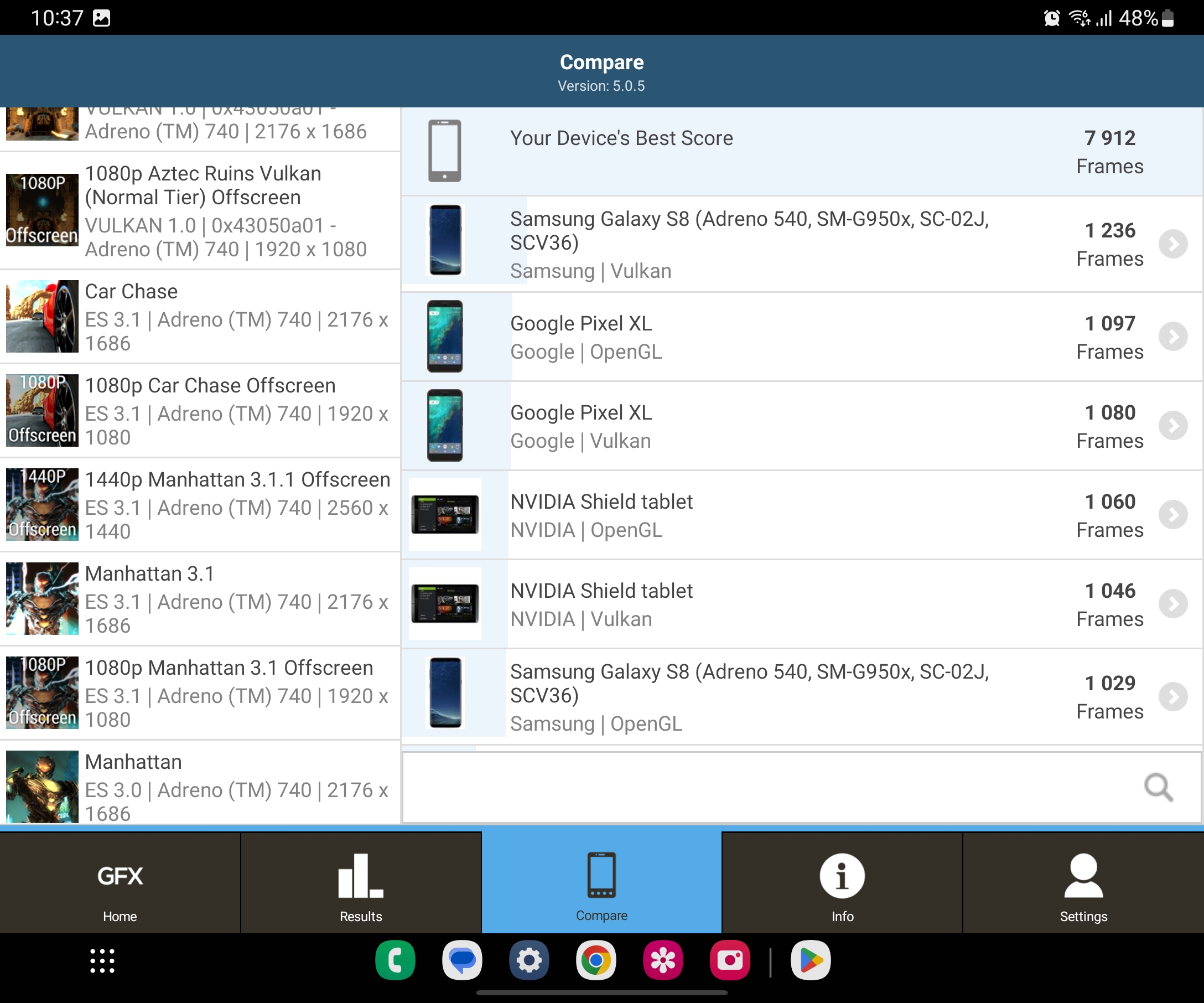Tap the device search input field
Screen dimensions: 1204x1003
(x=768, y=787)
